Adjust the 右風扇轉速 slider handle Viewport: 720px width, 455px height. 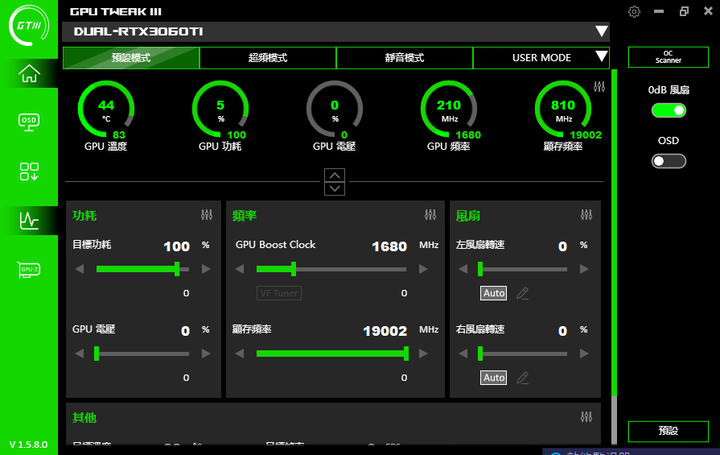480,354
